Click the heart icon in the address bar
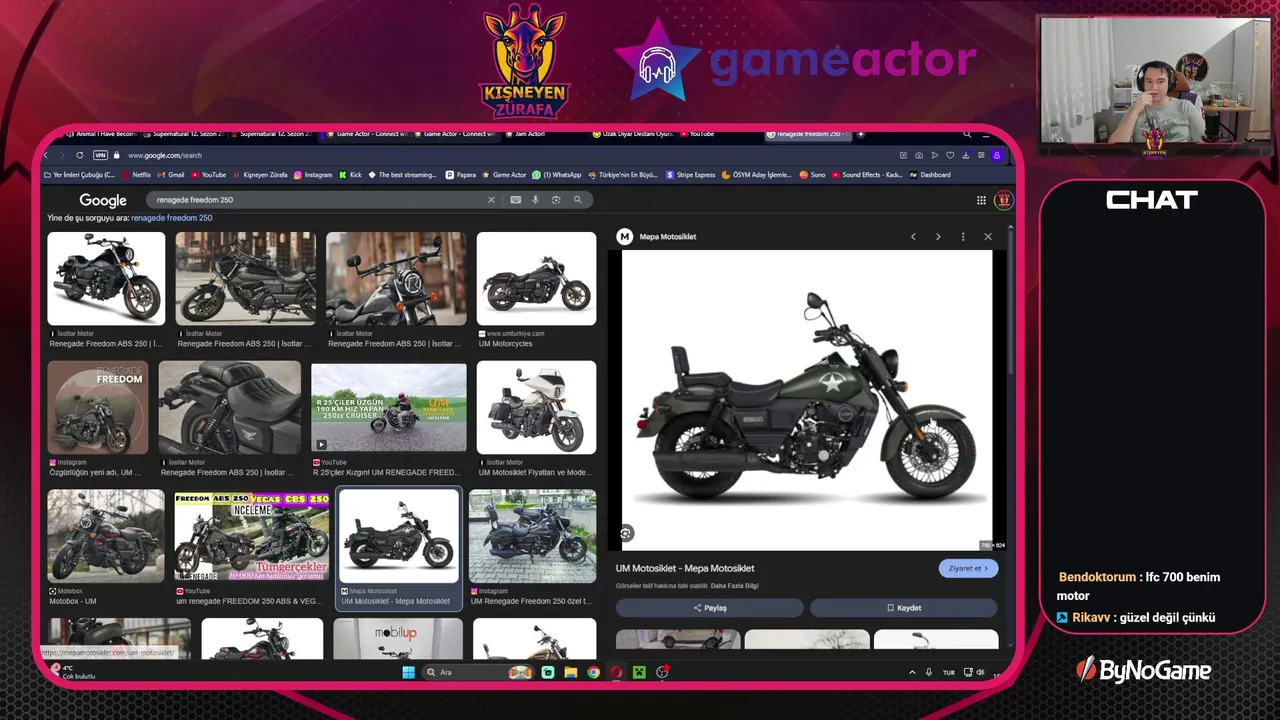The image size is (1280, 720). (x=950, y=155)
